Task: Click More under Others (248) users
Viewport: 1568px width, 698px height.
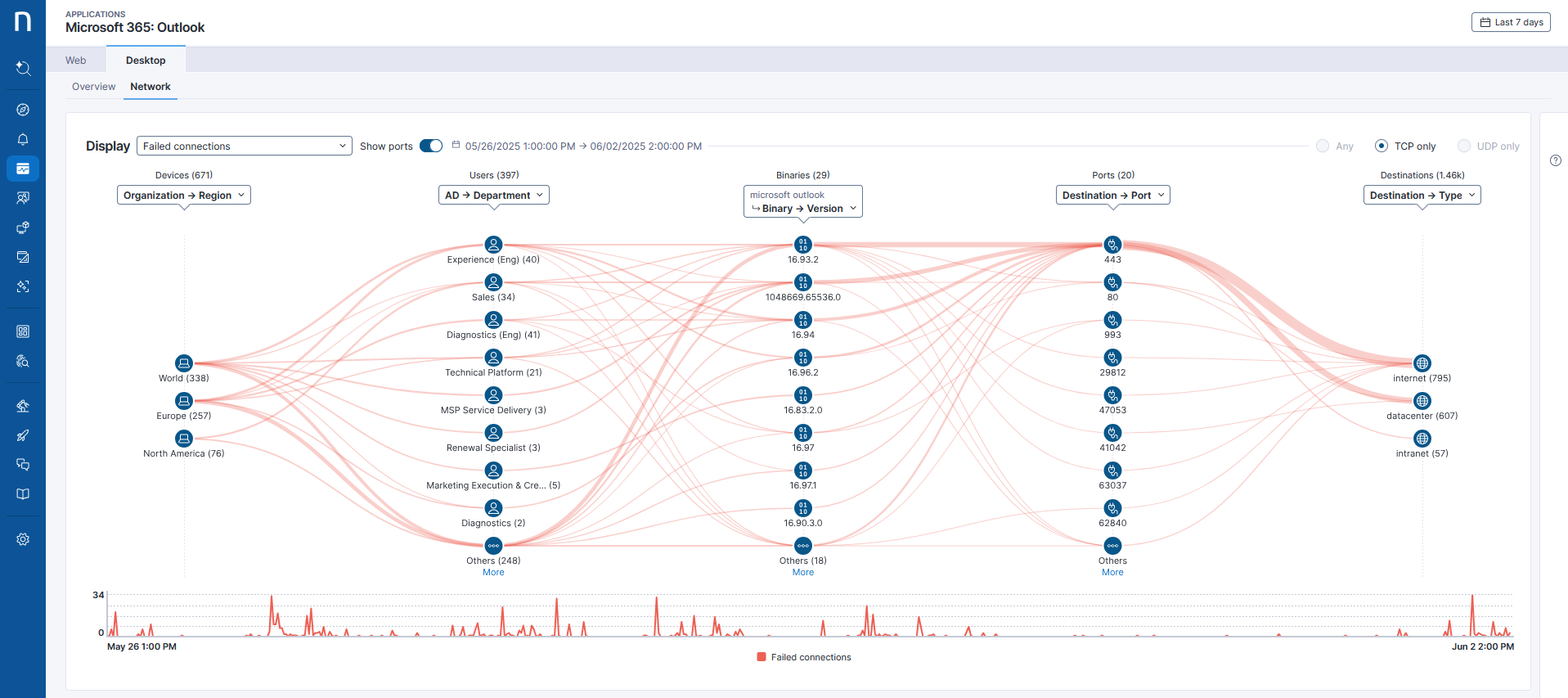Action: (493, 573)
